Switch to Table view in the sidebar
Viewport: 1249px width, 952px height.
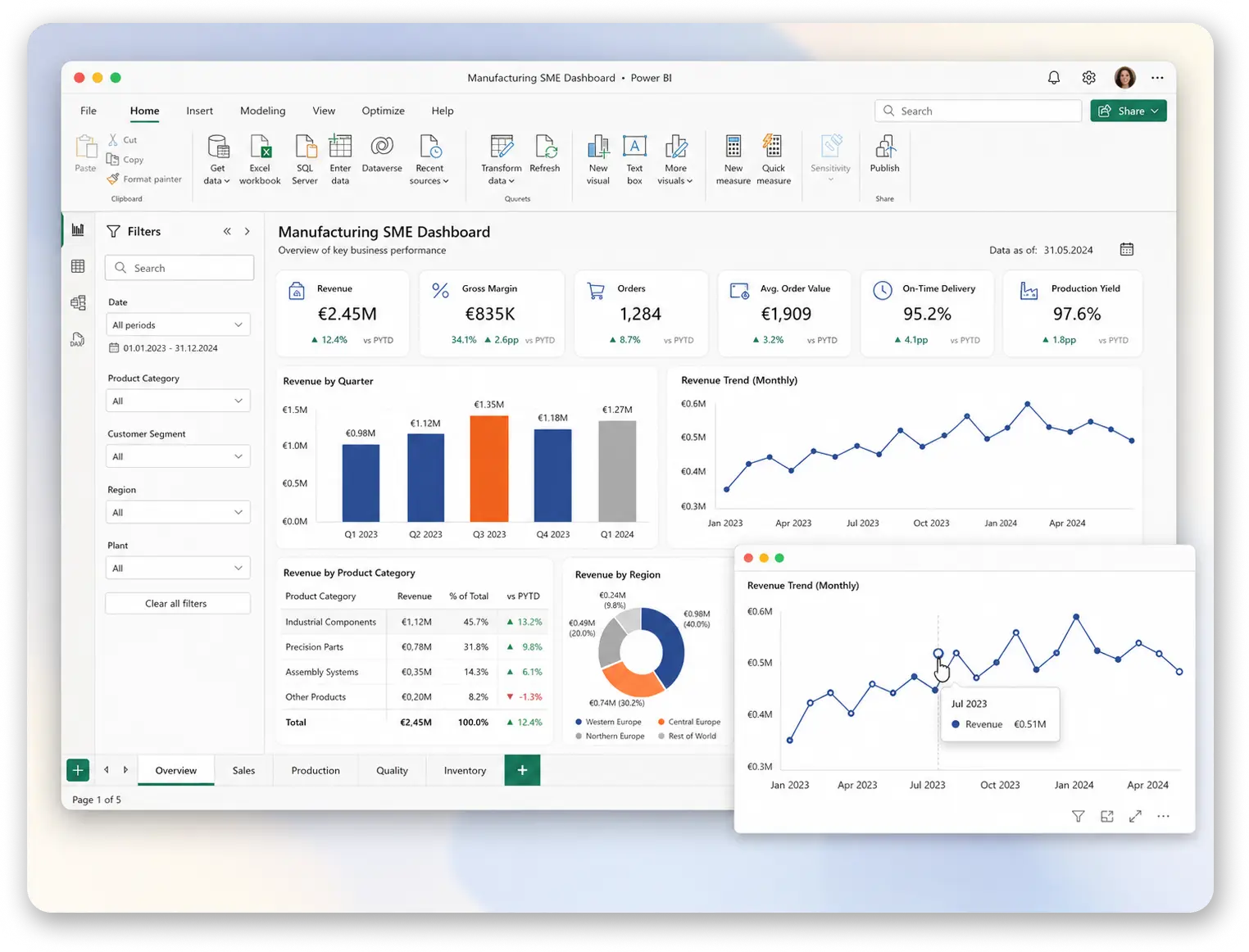(x=78, y=266)
